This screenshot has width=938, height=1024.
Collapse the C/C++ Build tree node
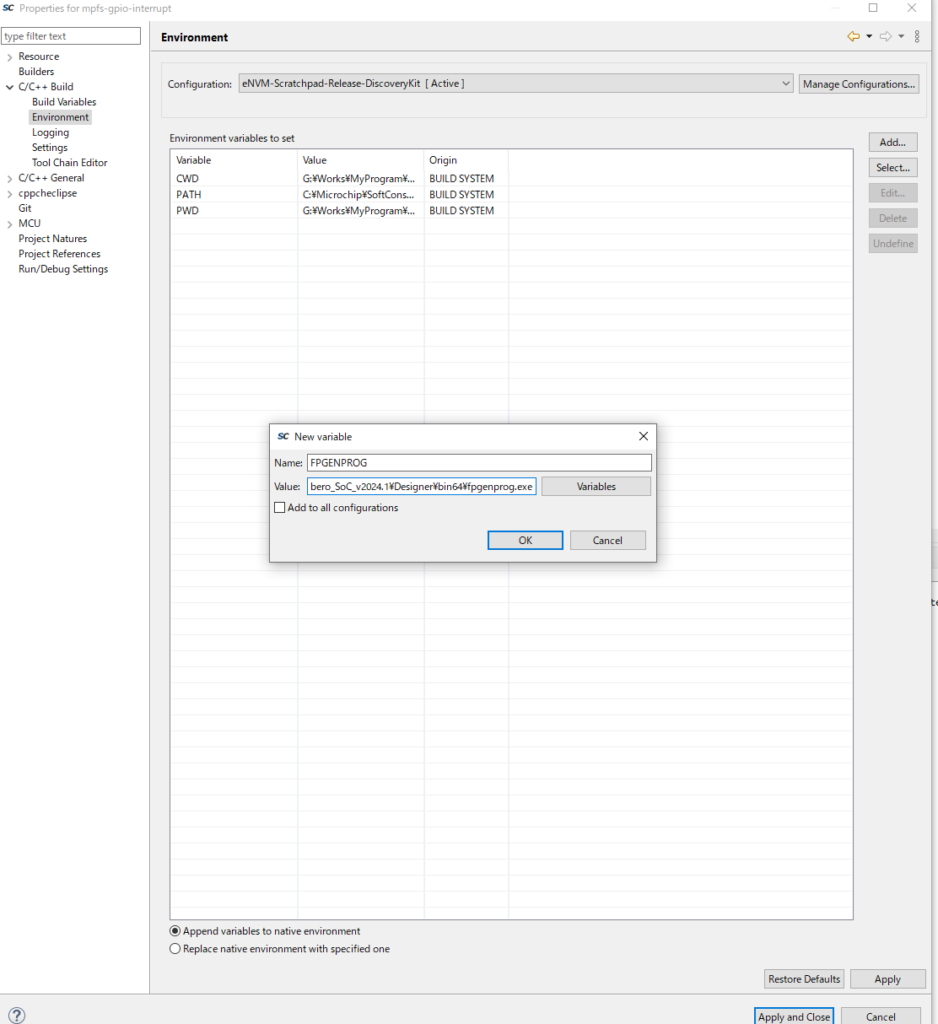coord(9,87)
